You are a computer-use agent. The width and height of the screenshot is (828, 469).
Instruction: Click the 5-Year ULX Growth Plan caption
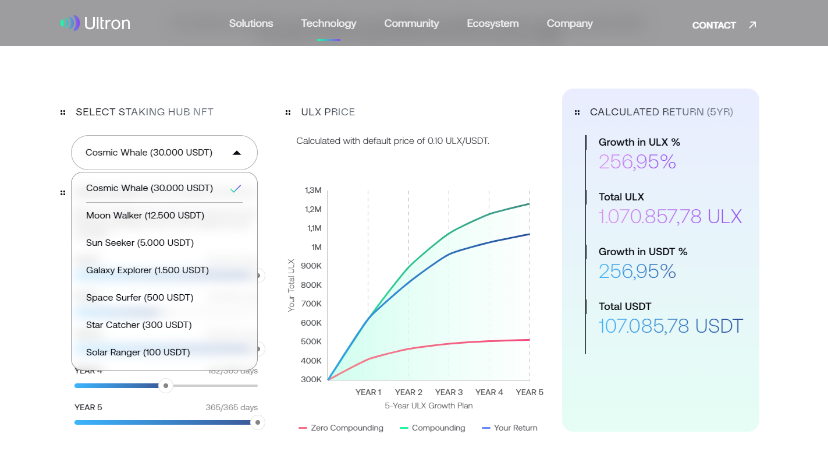click(x=429, y=406)
